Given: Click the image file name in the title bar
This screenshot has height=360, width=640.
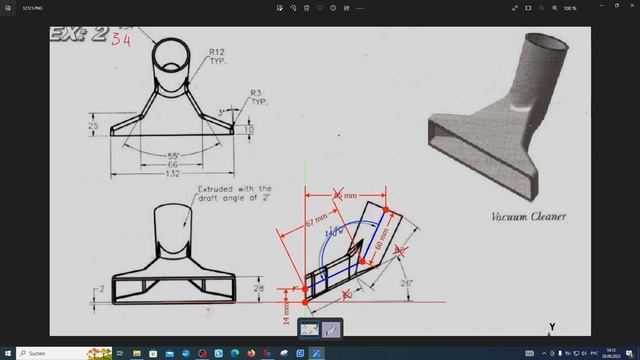Looking at the screenshot, I should 32,8.
